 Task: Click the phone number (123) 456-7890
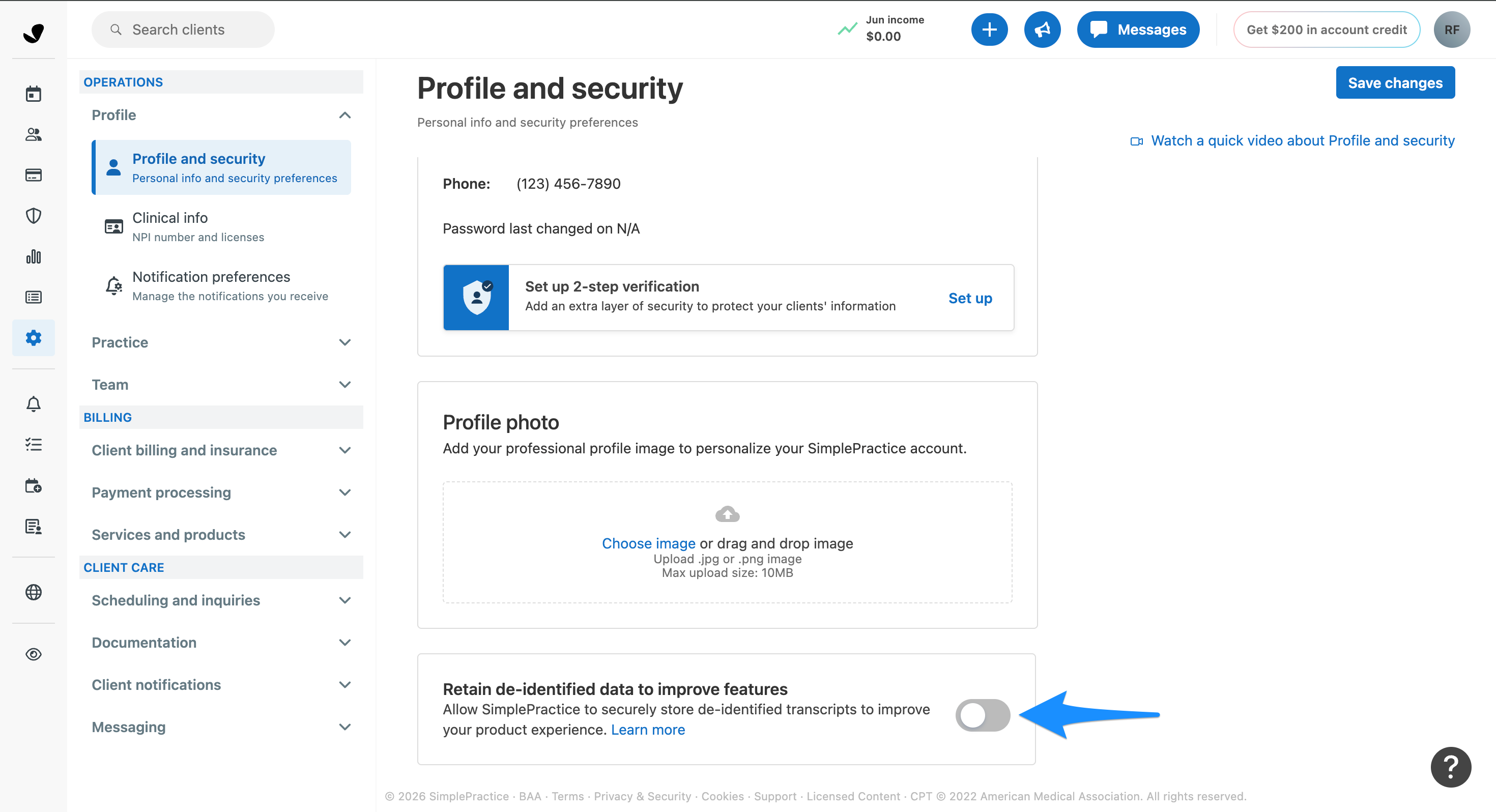(x=568, y=184)
